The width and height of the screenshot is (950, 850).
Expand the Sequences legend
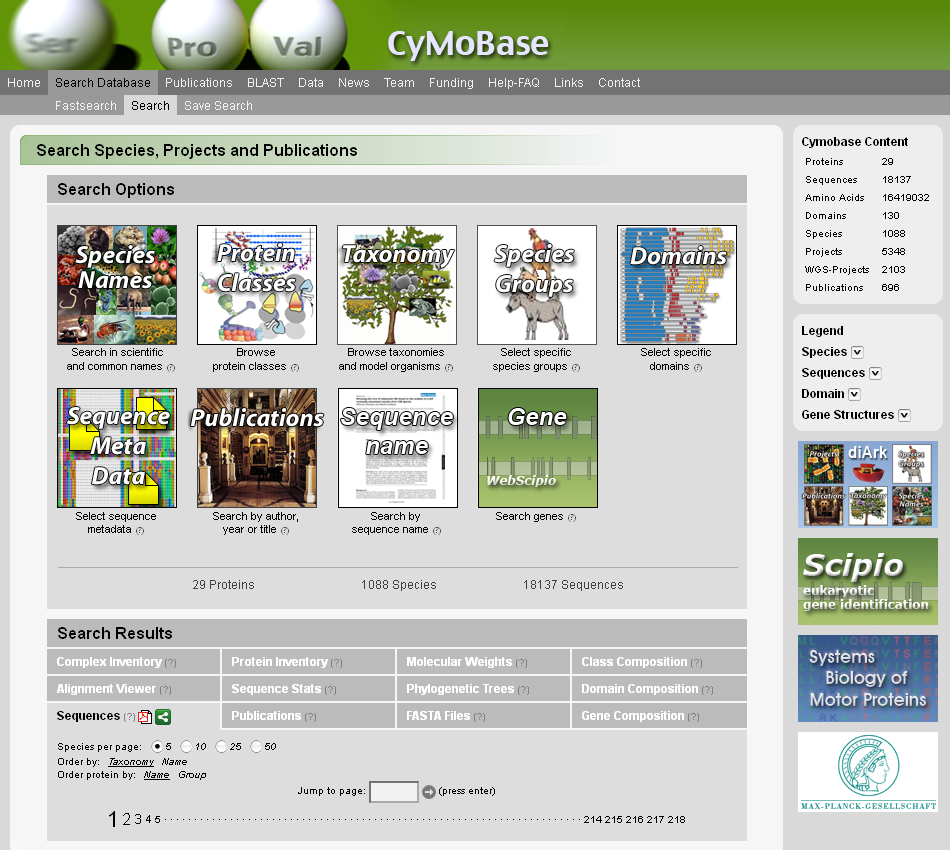coord(875,373)
